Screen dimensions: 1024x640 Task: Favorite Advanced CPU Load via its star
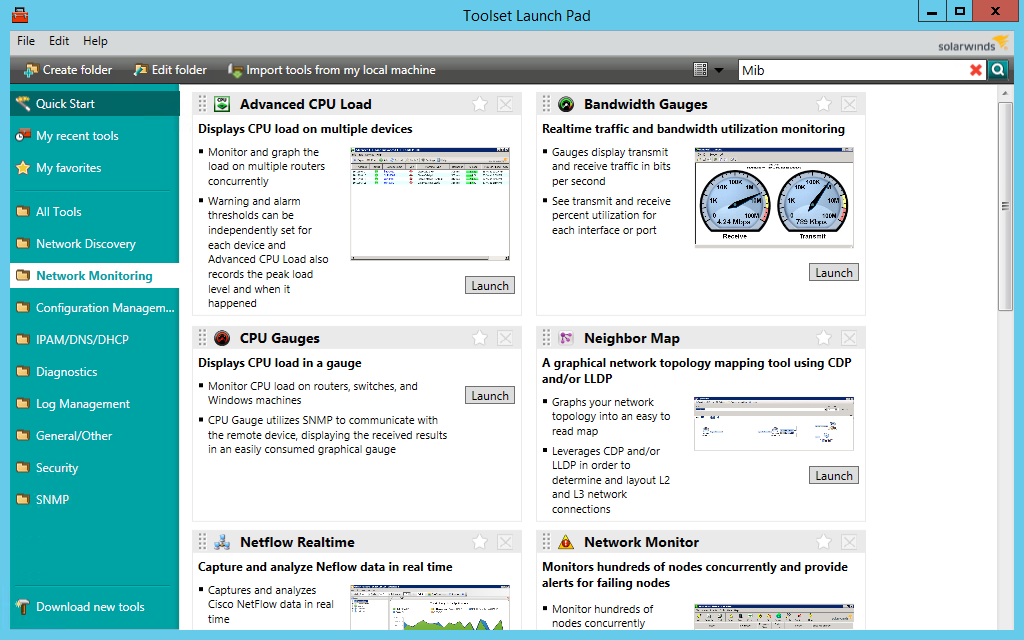coord(479,103)
